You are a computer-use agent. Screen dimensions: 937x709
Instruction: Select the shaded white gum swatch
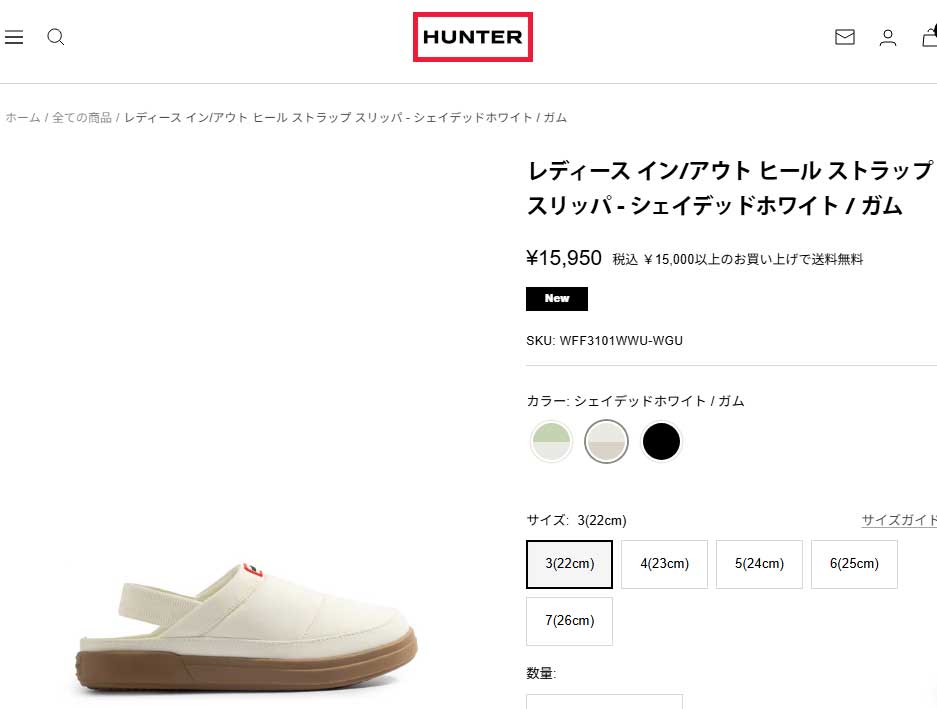coord(606,442)
